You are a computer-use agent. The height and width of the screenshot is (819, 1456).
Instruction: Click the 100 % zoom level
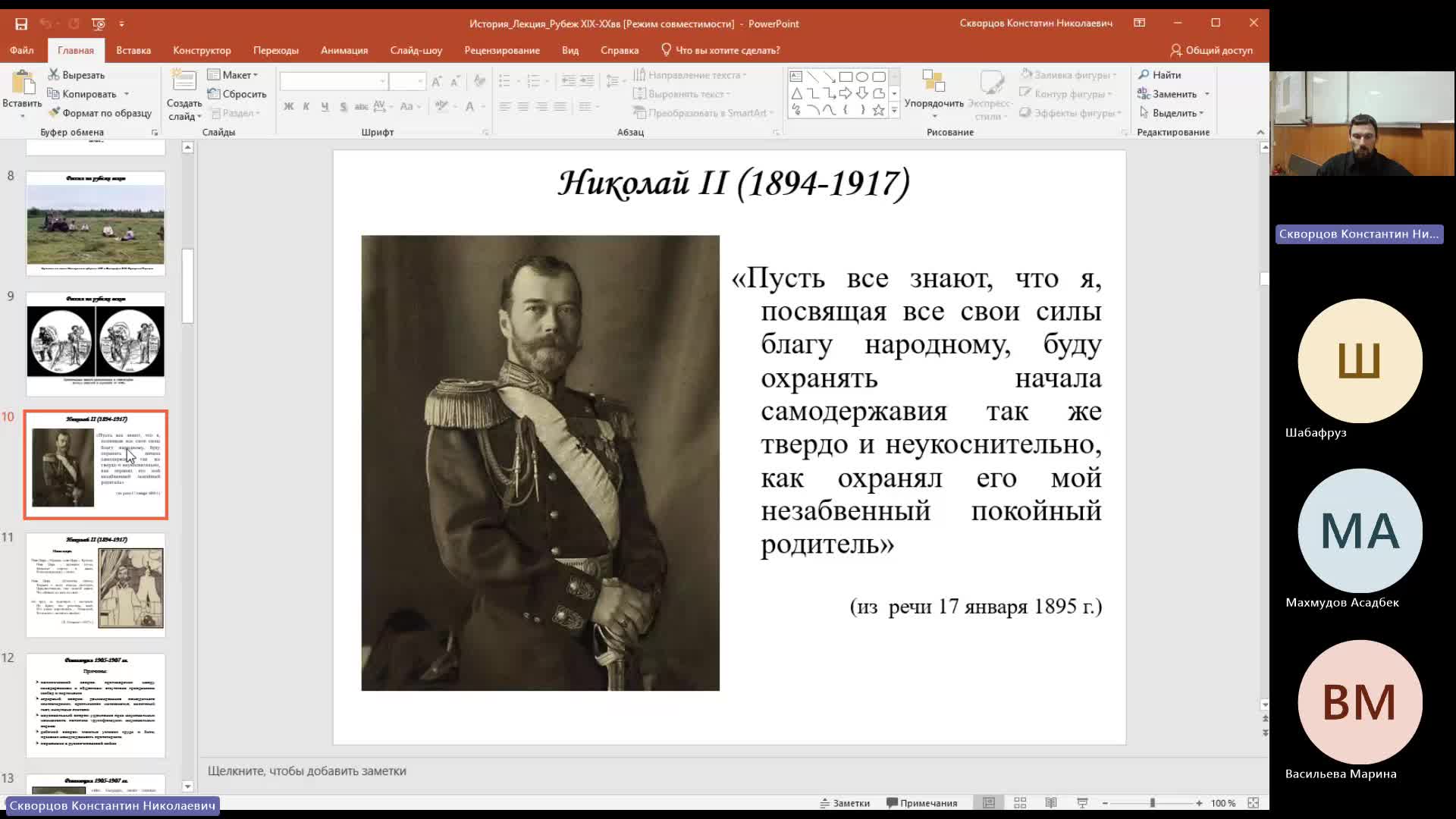tap(1223, 803)
